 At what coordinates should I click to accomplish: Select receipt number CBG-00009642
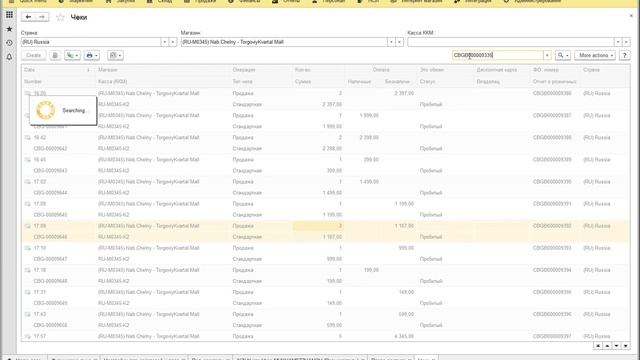(50, 149)
